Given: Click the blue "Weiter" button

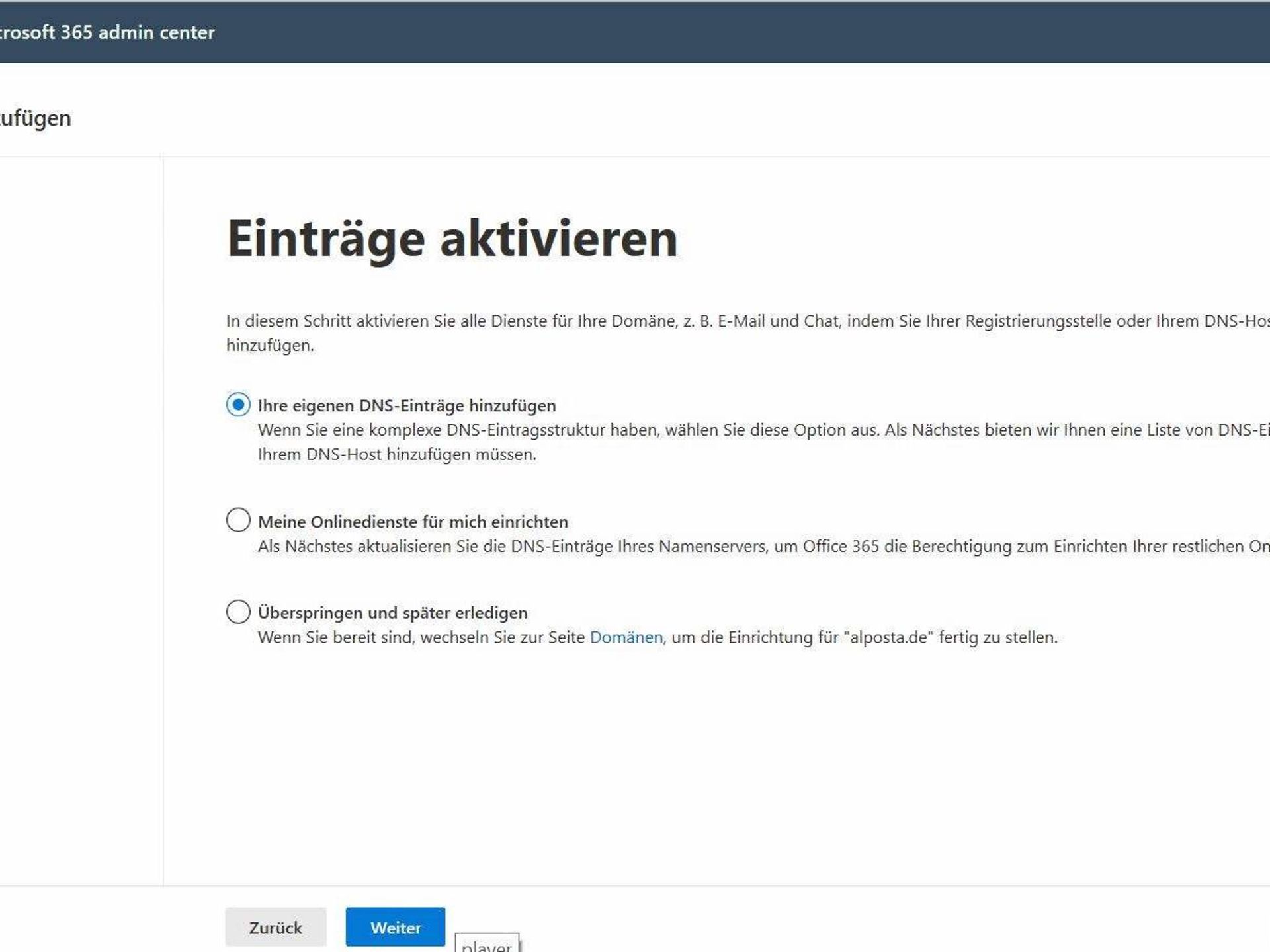Looking at the screenshot, I should coord(395,928).
